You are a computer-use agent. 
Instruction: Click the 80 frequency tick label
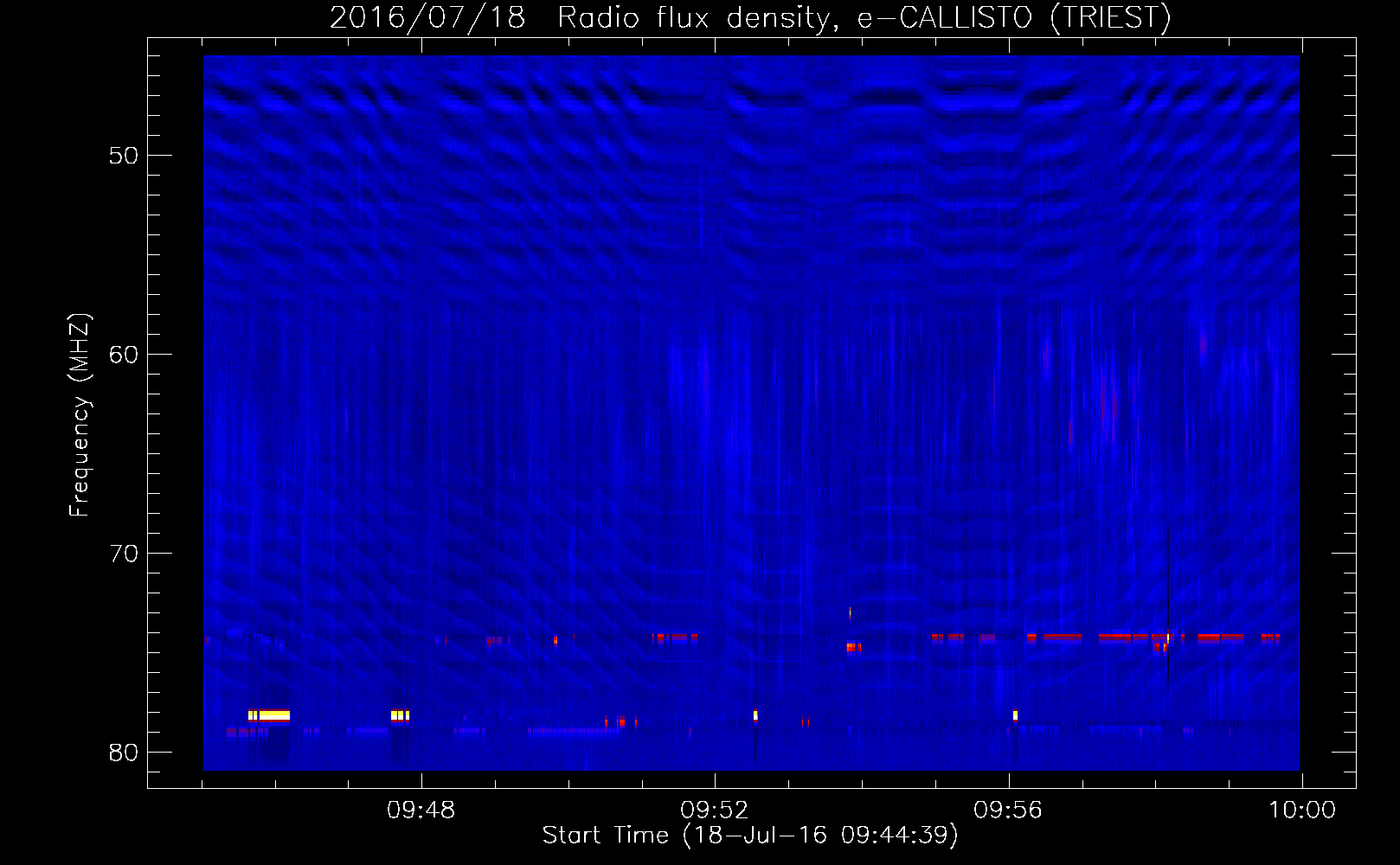tap(124, 753)
